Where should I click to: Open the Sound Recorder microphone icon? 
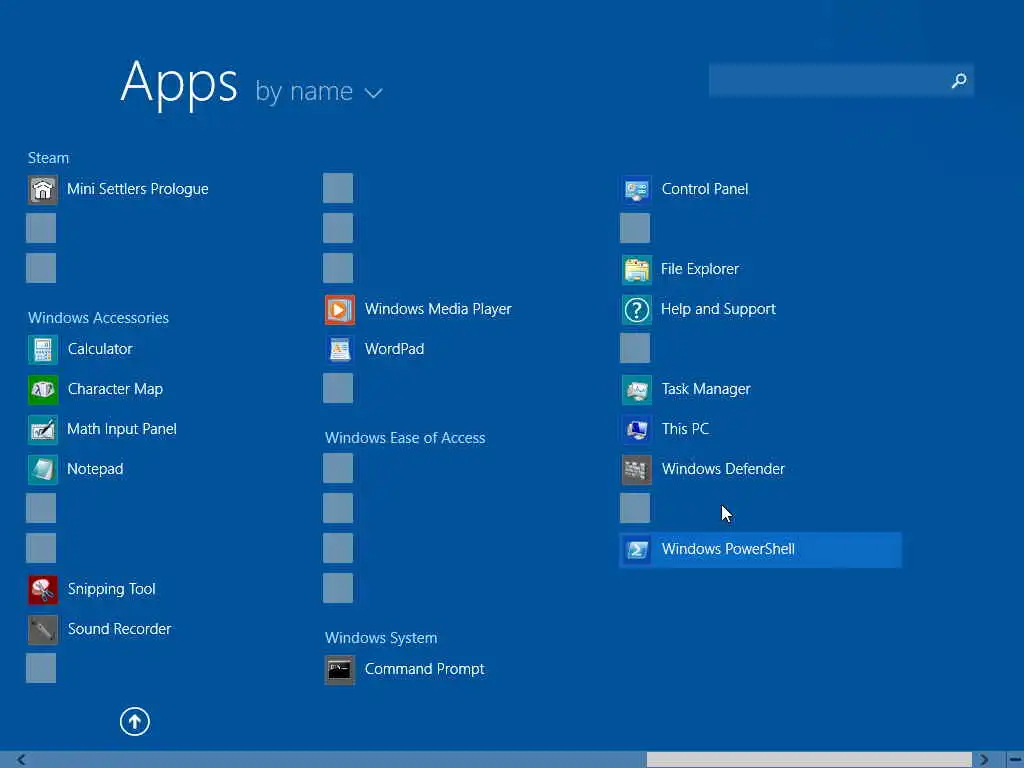coord(42,629)
